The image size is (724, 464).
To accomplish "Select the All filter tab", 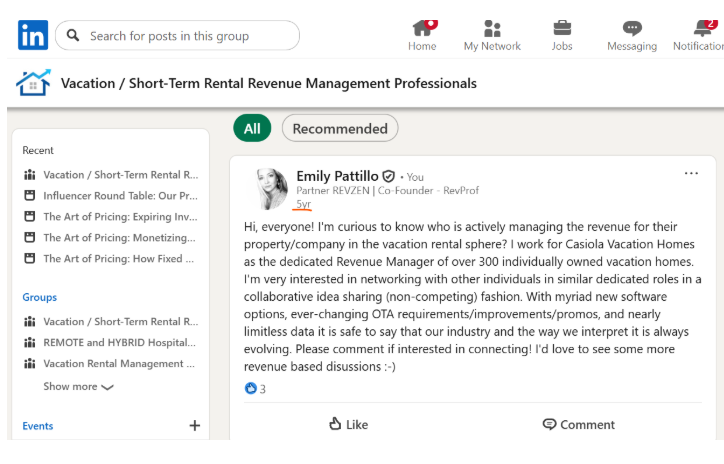I will pyautogui.click(x=252, y=128).
